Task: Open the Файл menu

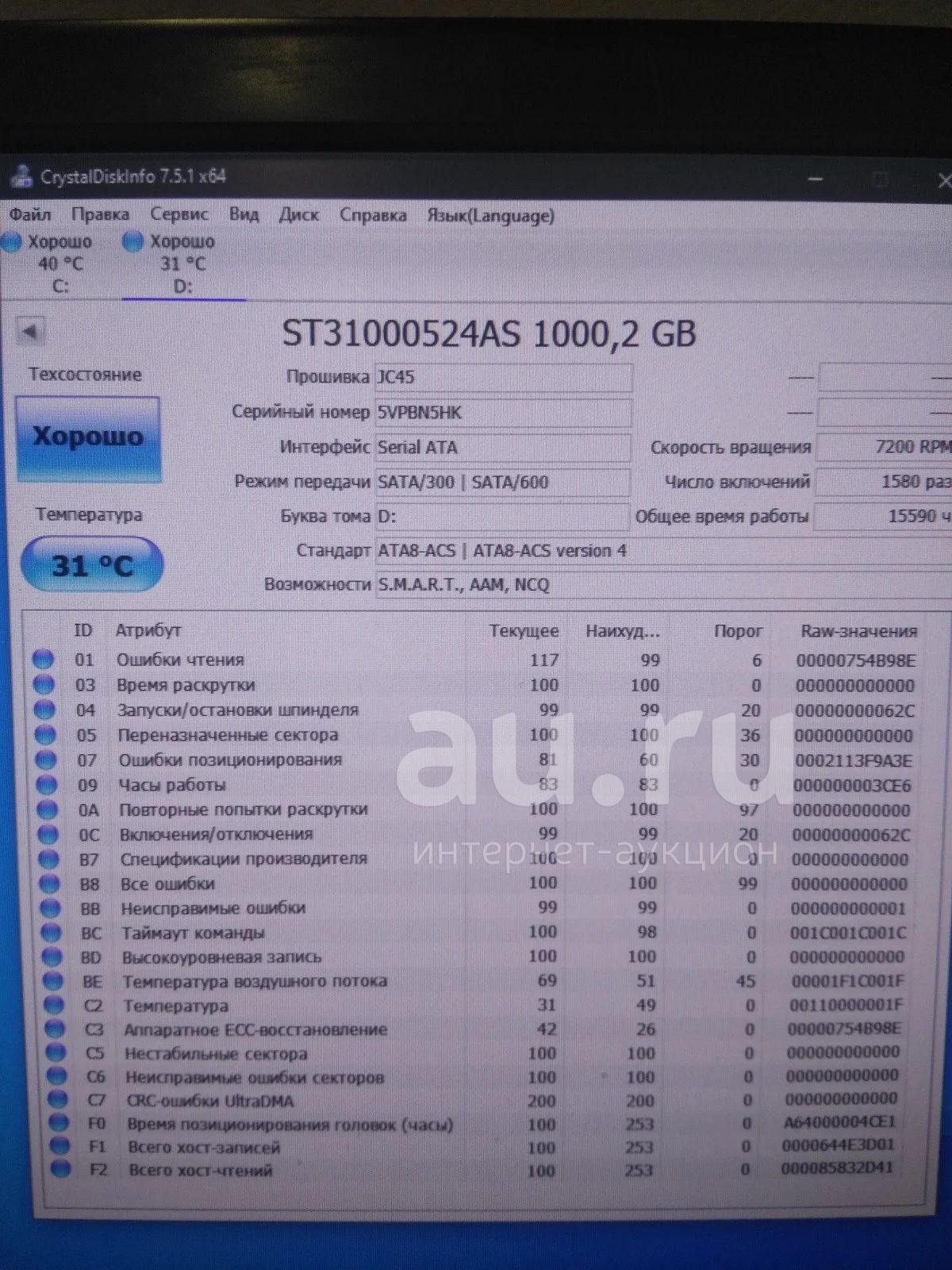Action: (30, 214)
